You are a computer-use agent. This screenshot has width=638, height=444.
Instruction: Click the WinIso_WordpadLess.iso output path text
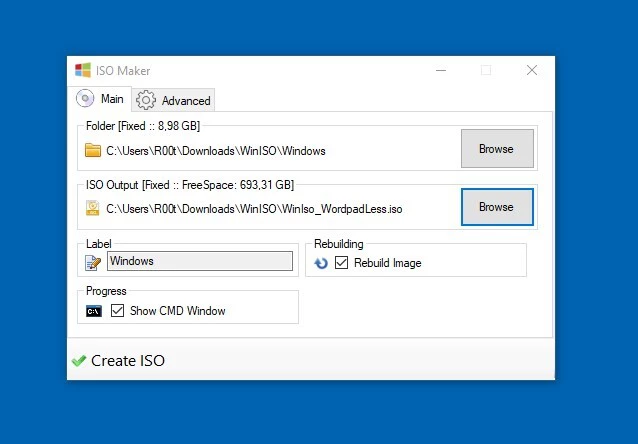(x=254, y=208)
